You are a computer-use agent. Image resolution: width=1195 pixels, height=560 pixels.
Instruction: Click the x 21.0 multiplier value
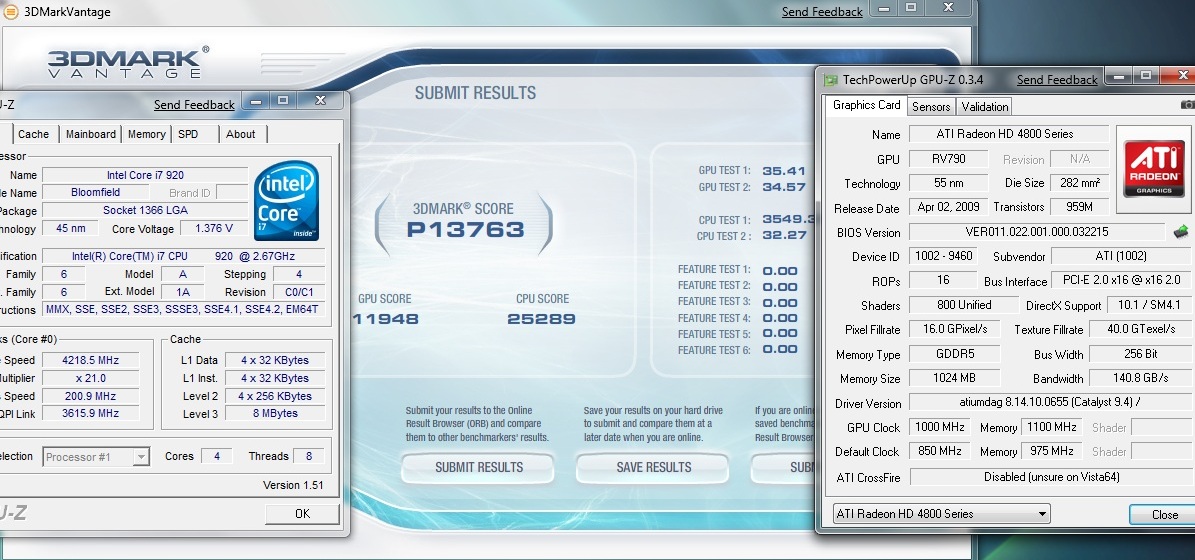pos(91,378)
